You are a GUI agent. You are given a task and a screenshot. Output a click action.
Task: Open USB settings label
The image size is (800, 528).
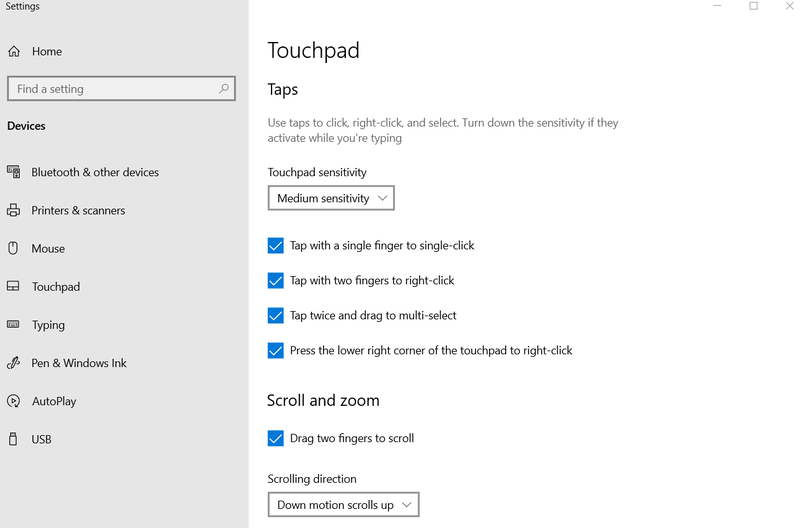click(x=41, y=439)
